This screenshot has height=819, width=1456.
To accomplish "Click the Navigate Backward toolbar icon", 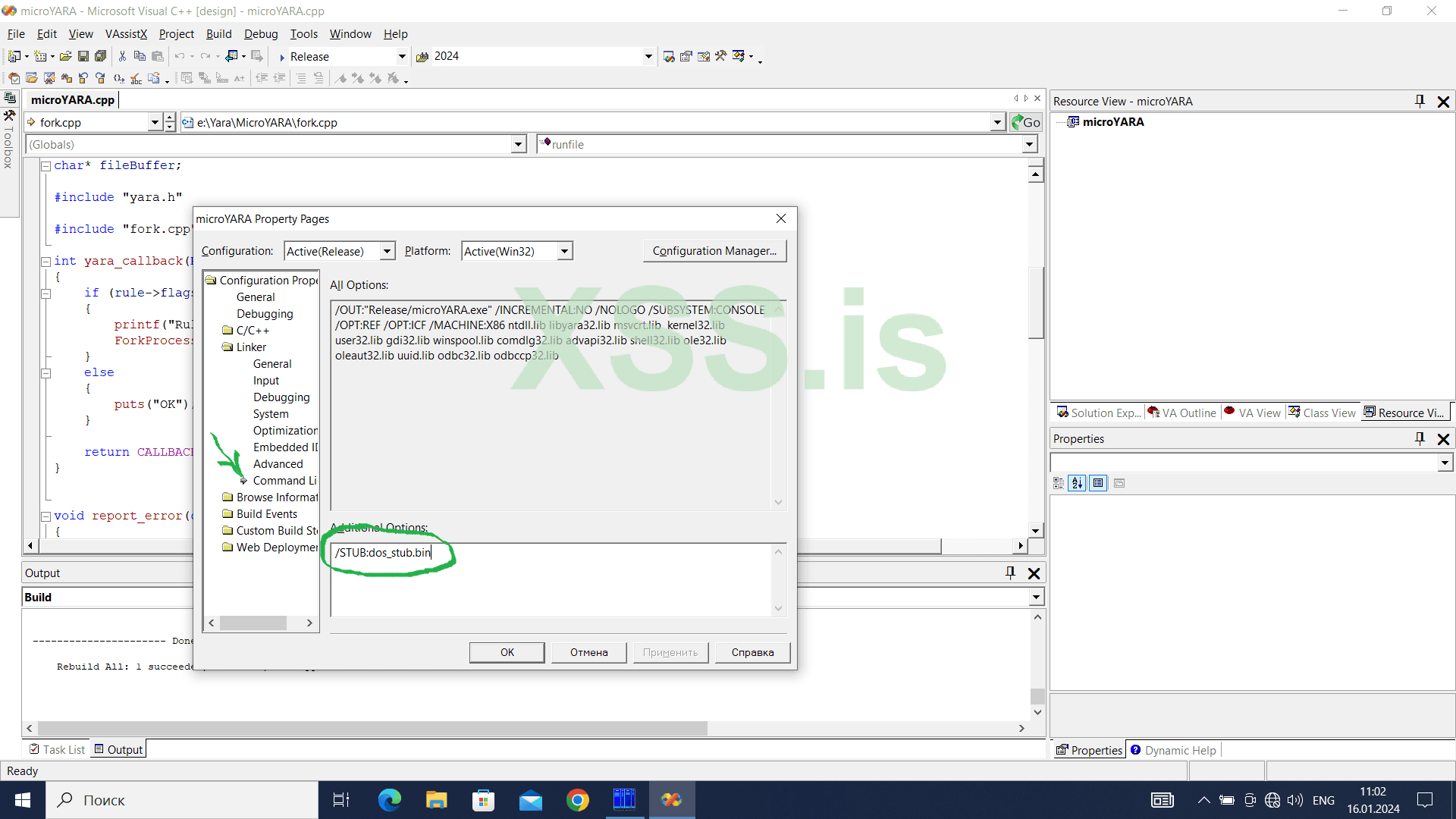I will [x=231, y=56].
